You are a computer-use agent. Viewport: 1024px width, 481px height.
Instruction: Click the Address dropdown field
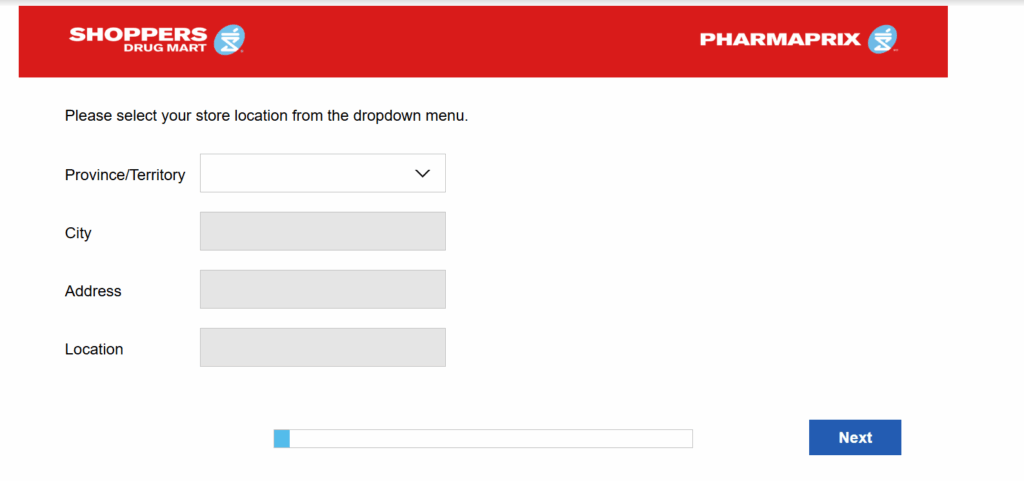(322, 289)
